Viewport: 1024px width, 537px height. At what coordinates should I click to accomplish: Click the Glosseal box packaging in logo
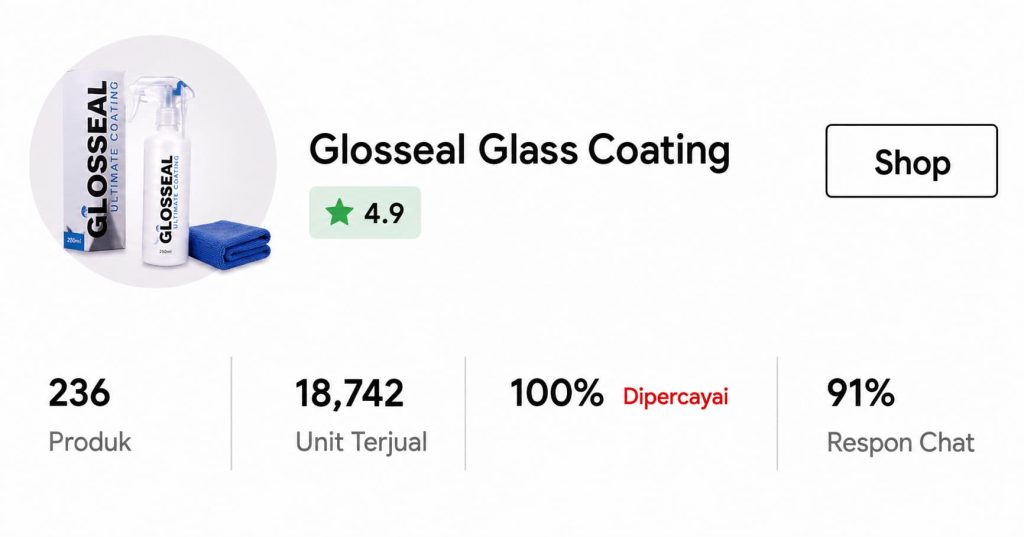(x=96, y=162)
